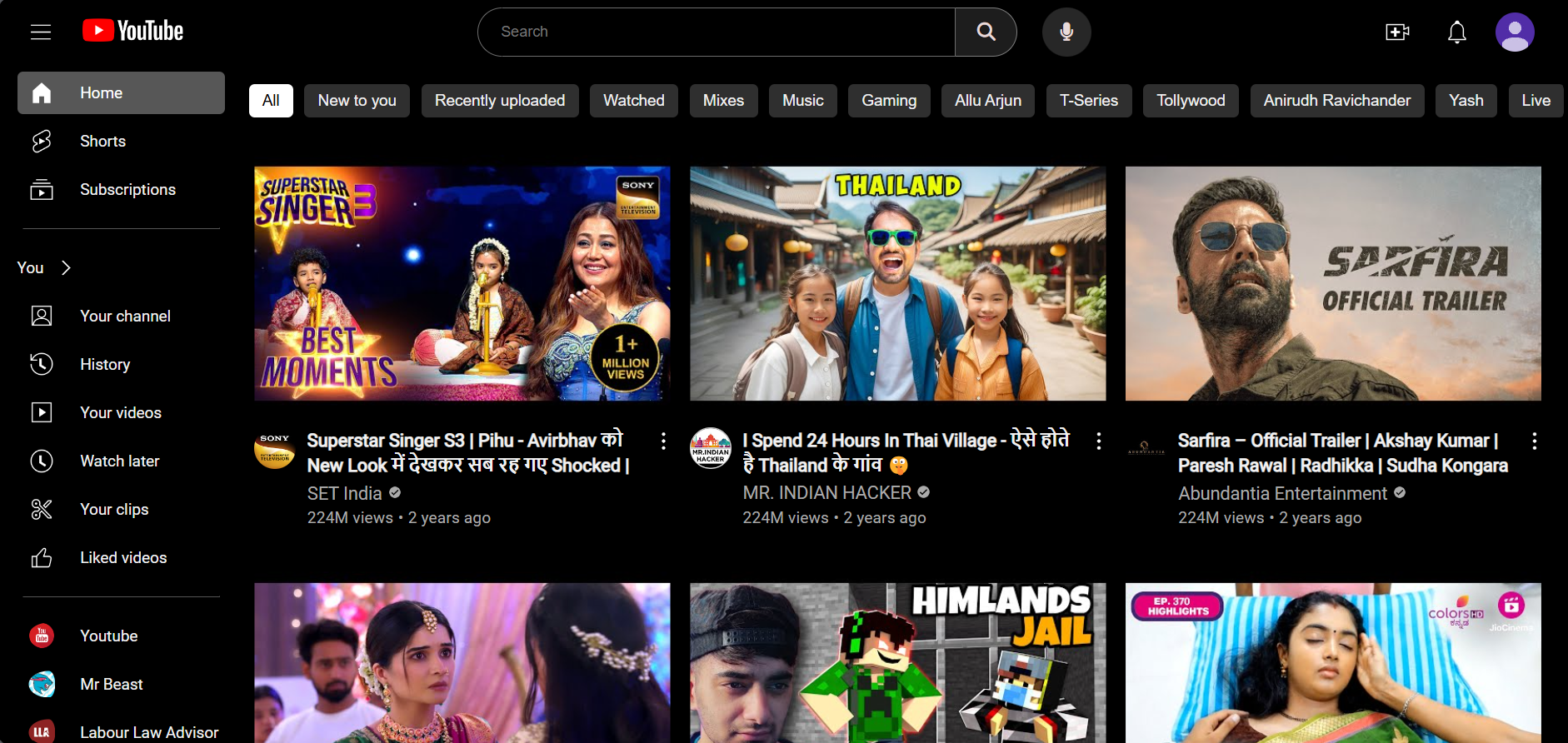Open options menu for Superstar Singer video
The height and width of the screenshot is (743, 1568).
663,441
